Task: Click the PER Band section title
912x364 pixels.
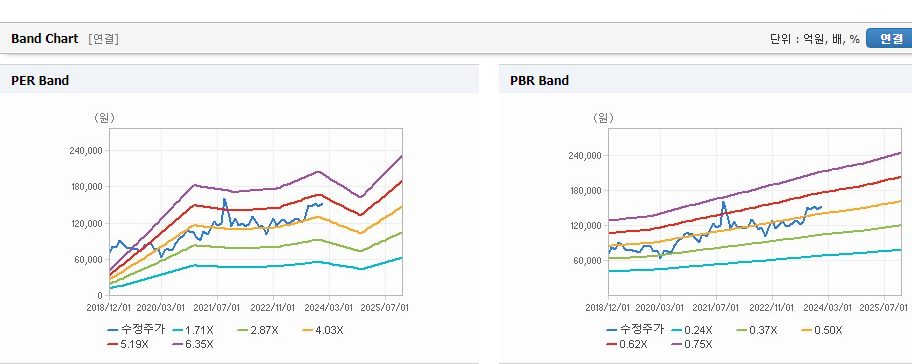Action: (x=40, y=81)
